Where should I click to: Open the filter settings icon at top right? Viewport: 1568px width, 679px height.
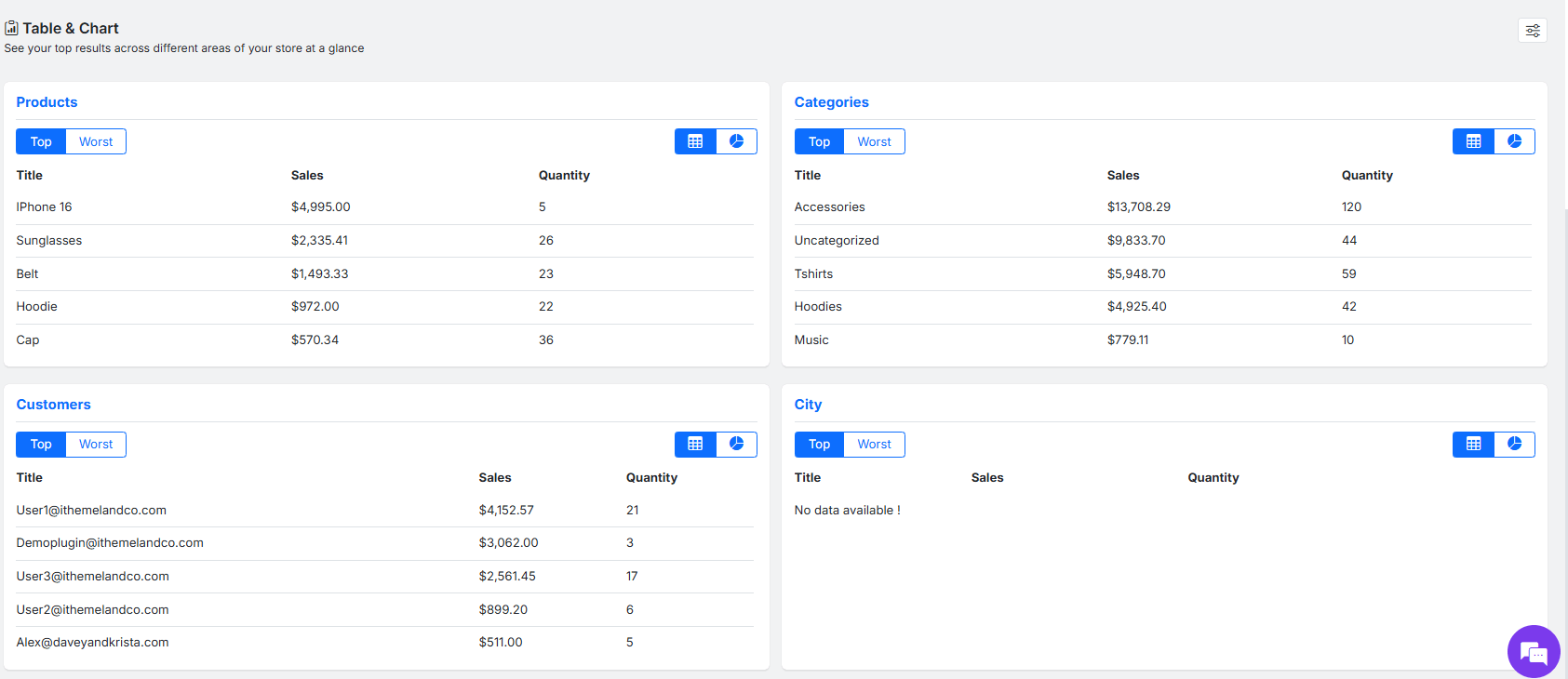[x=1532, y=31]
